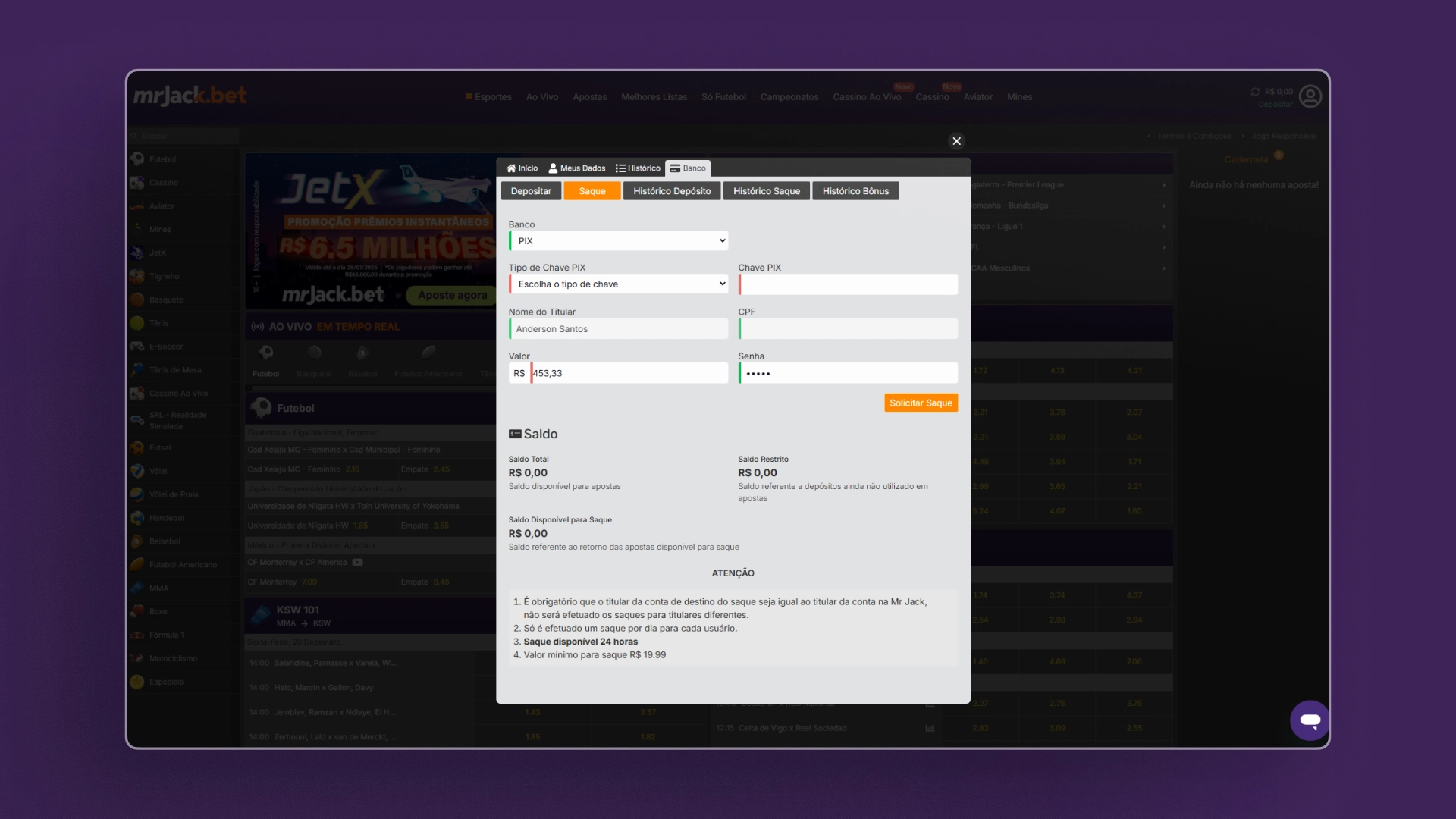This screenshot has height=819, width=1456.
Task: Click the Aposte agora banner button
Action: coord(452,296)
